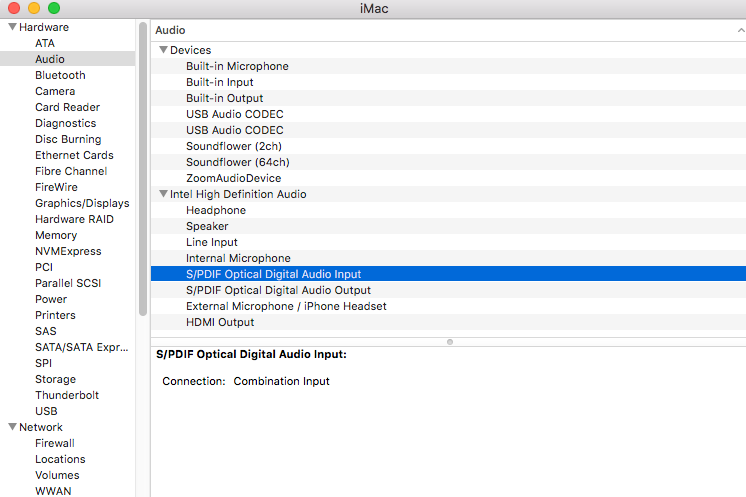Open the Fibre Channel section
The image size is (746, 497).
71,171
